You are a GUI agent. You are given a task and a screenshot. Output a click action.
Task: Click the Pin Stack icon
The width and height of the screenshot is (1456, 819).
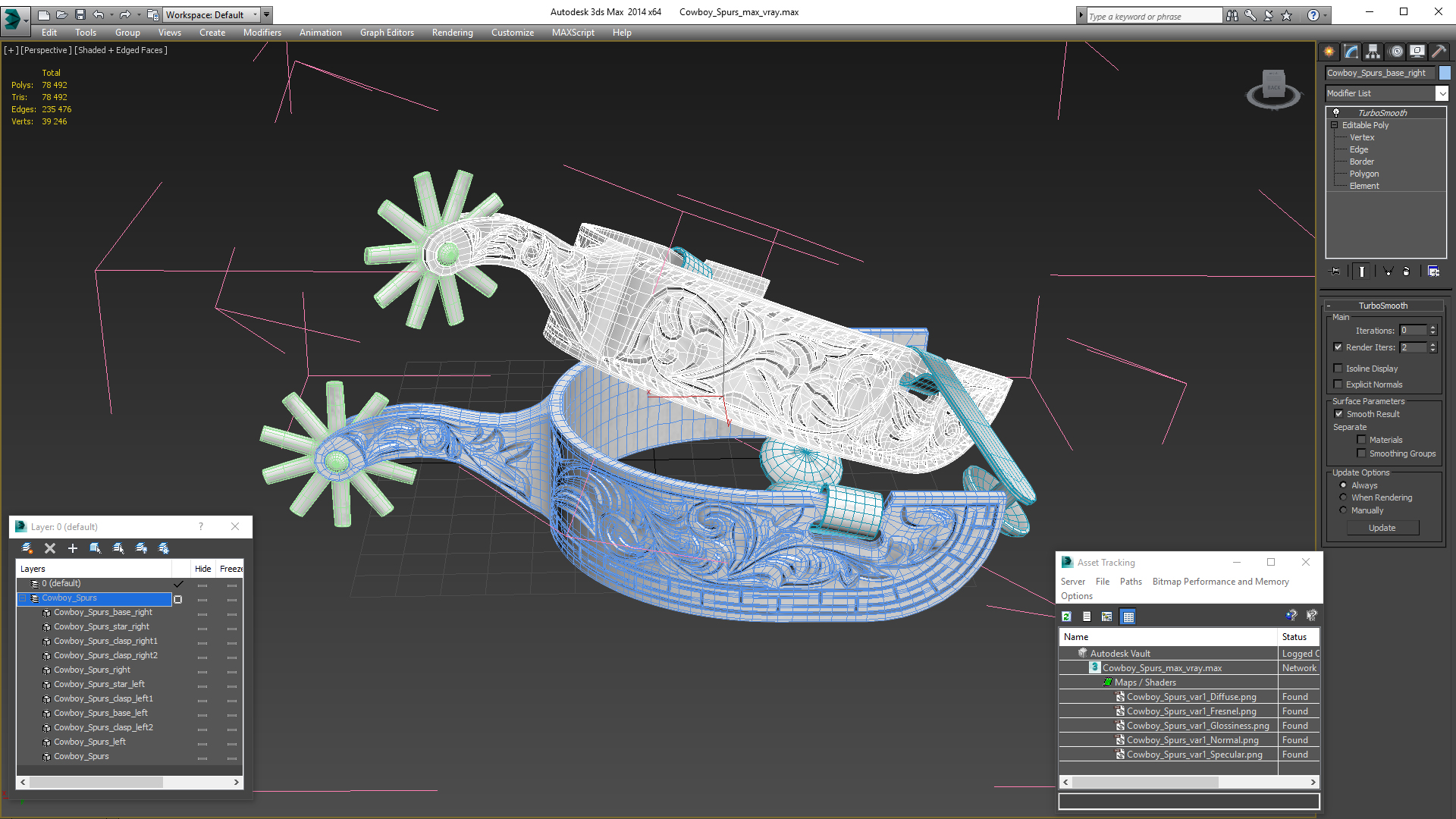1335,271
